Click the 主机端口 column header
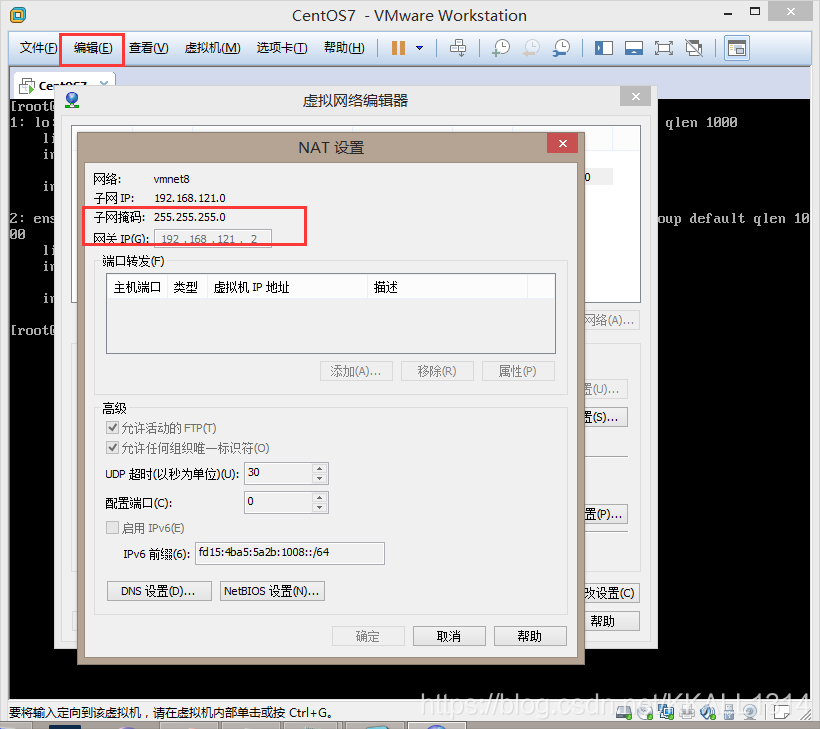Image resolution: width=820 pixels, height=729 pixels. (137, 287)
